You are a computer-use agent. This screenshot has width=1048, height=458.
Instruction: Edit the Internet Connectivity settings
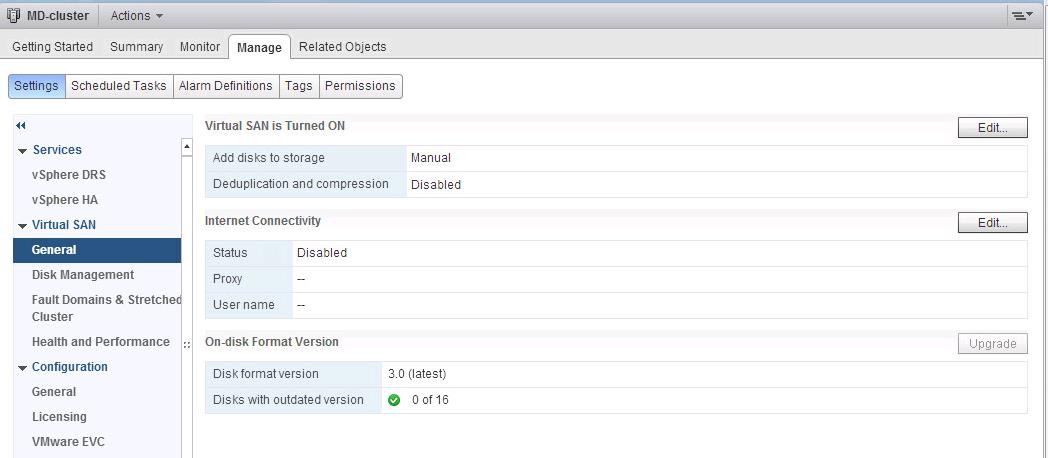point(992,223)
